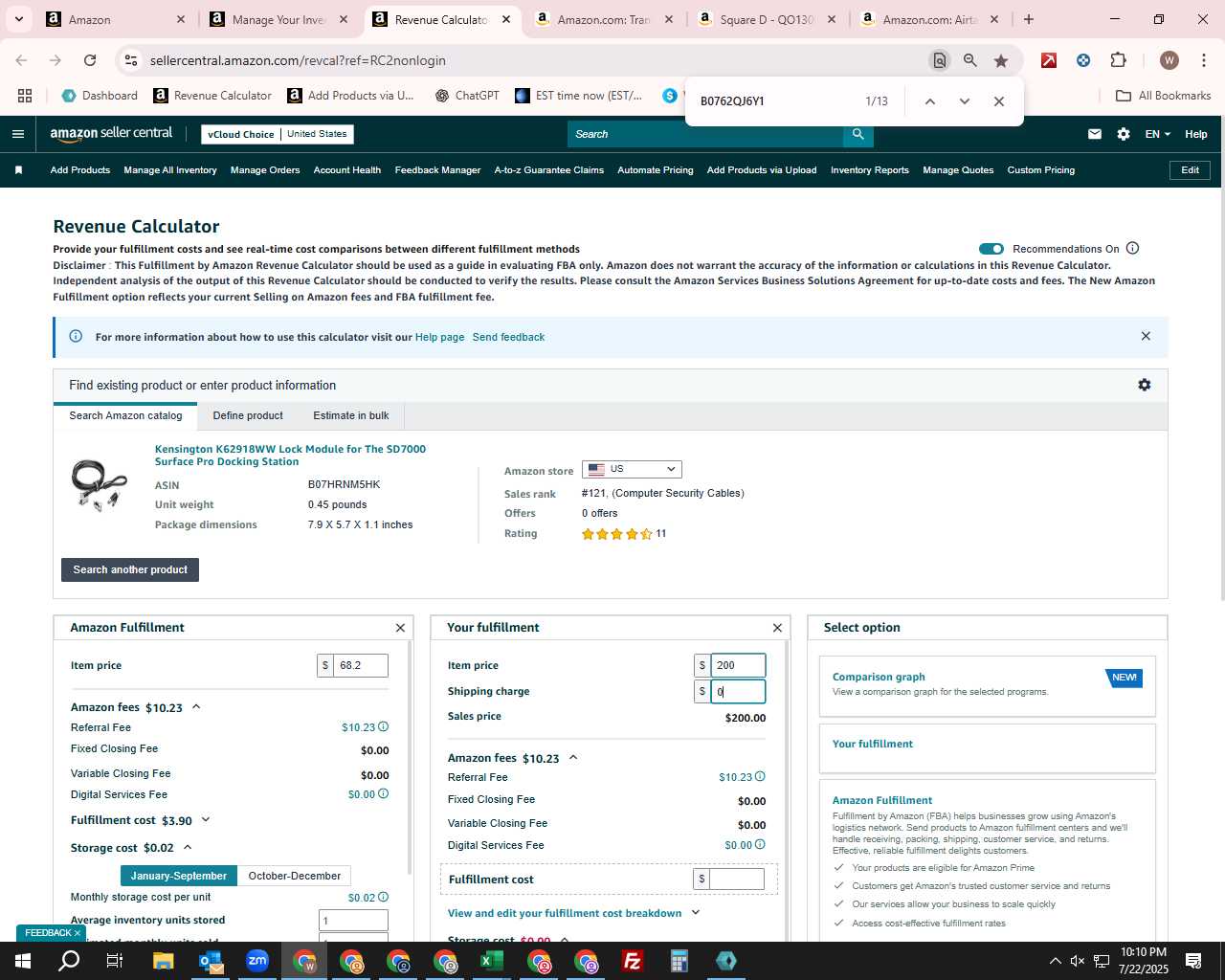Expand Fulfillment cost $3.90 section

pos(206,820)
